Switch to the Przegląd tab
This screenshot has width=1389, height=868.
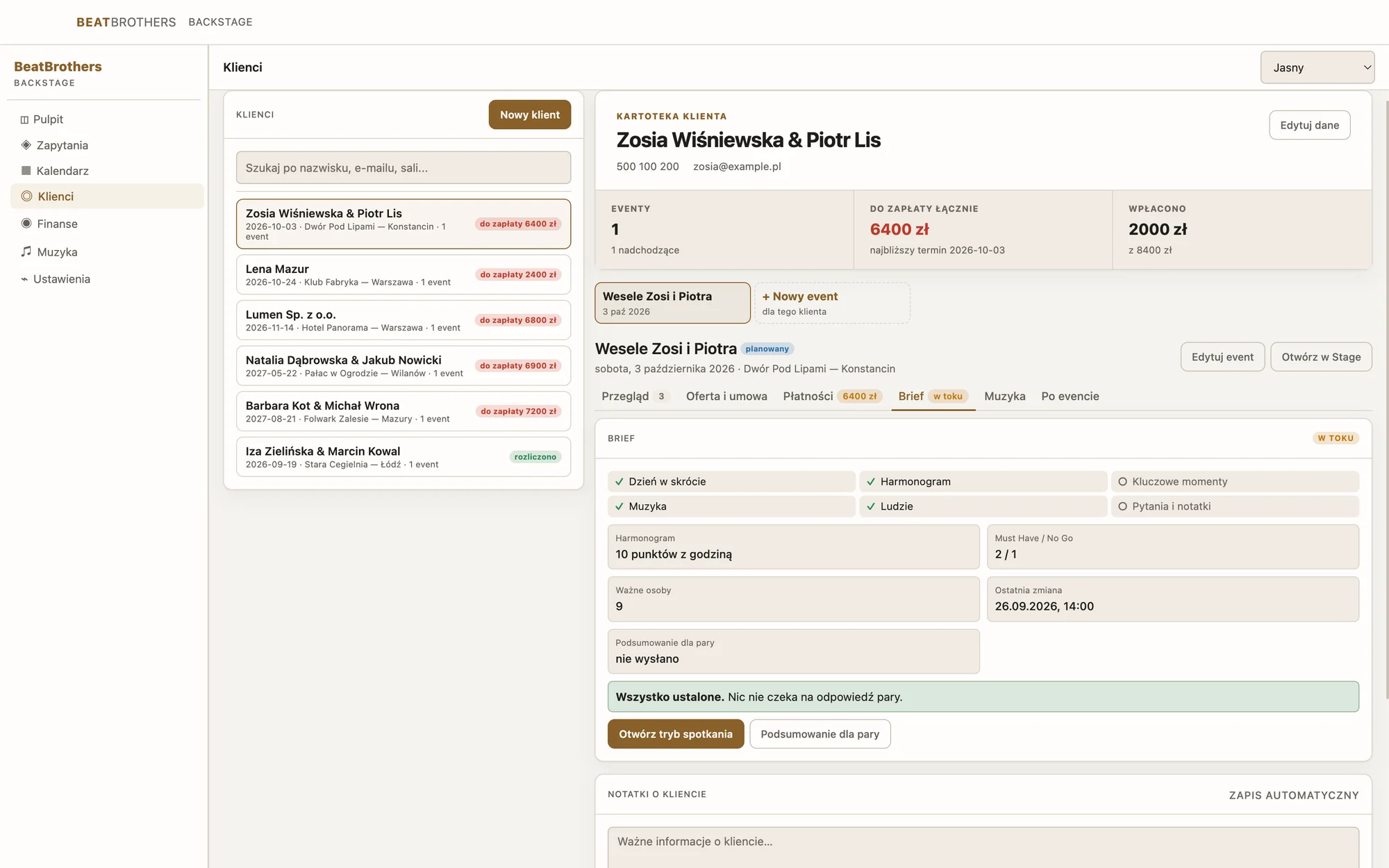coord(635,397)
